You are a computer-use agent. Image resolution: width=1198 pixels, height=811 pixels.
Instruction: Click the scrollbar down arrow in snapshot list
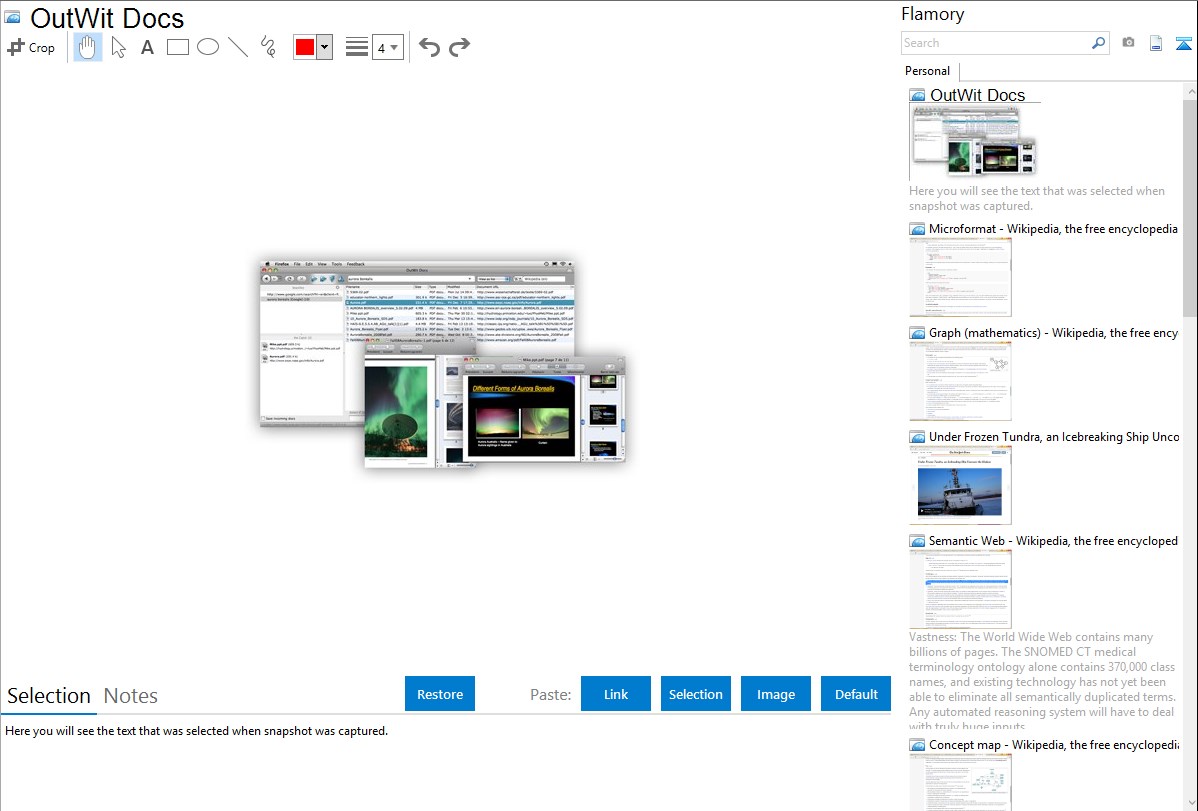click(1190, 803)
